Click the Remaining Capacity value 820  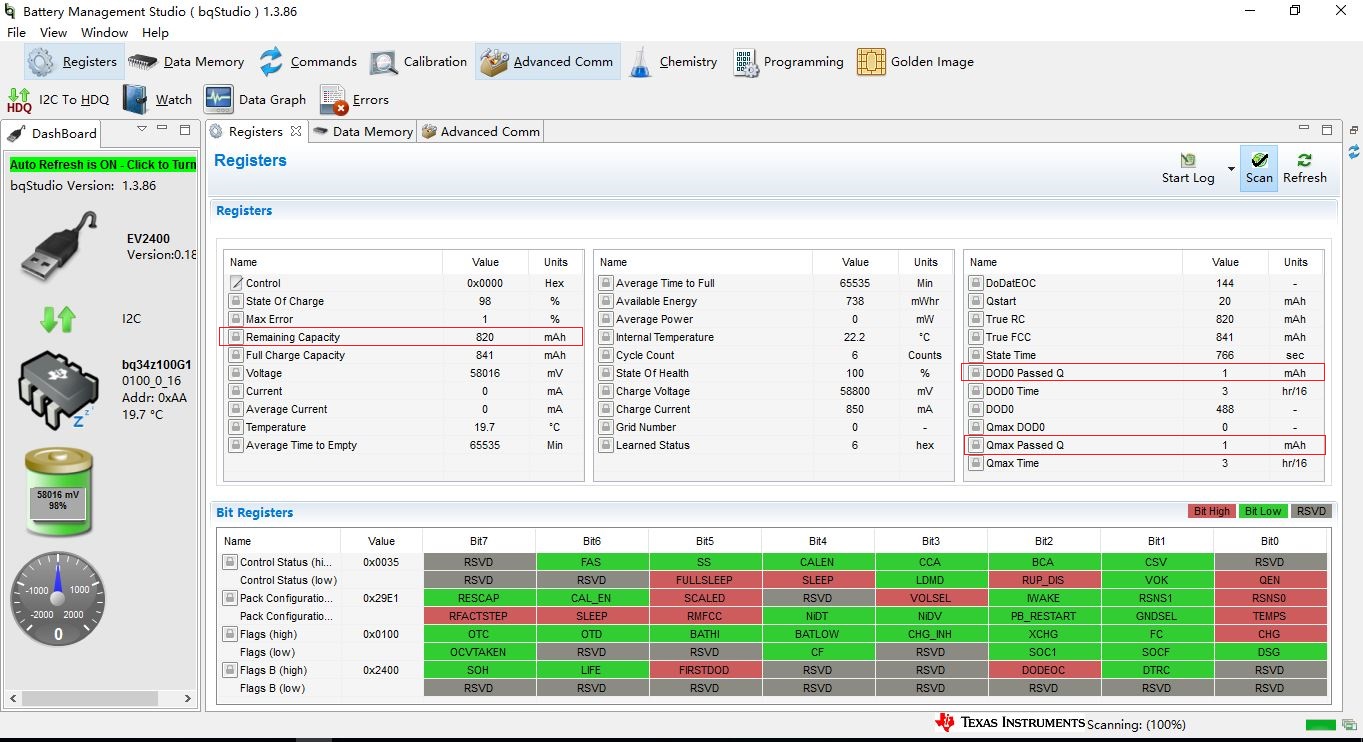(485, 337)
